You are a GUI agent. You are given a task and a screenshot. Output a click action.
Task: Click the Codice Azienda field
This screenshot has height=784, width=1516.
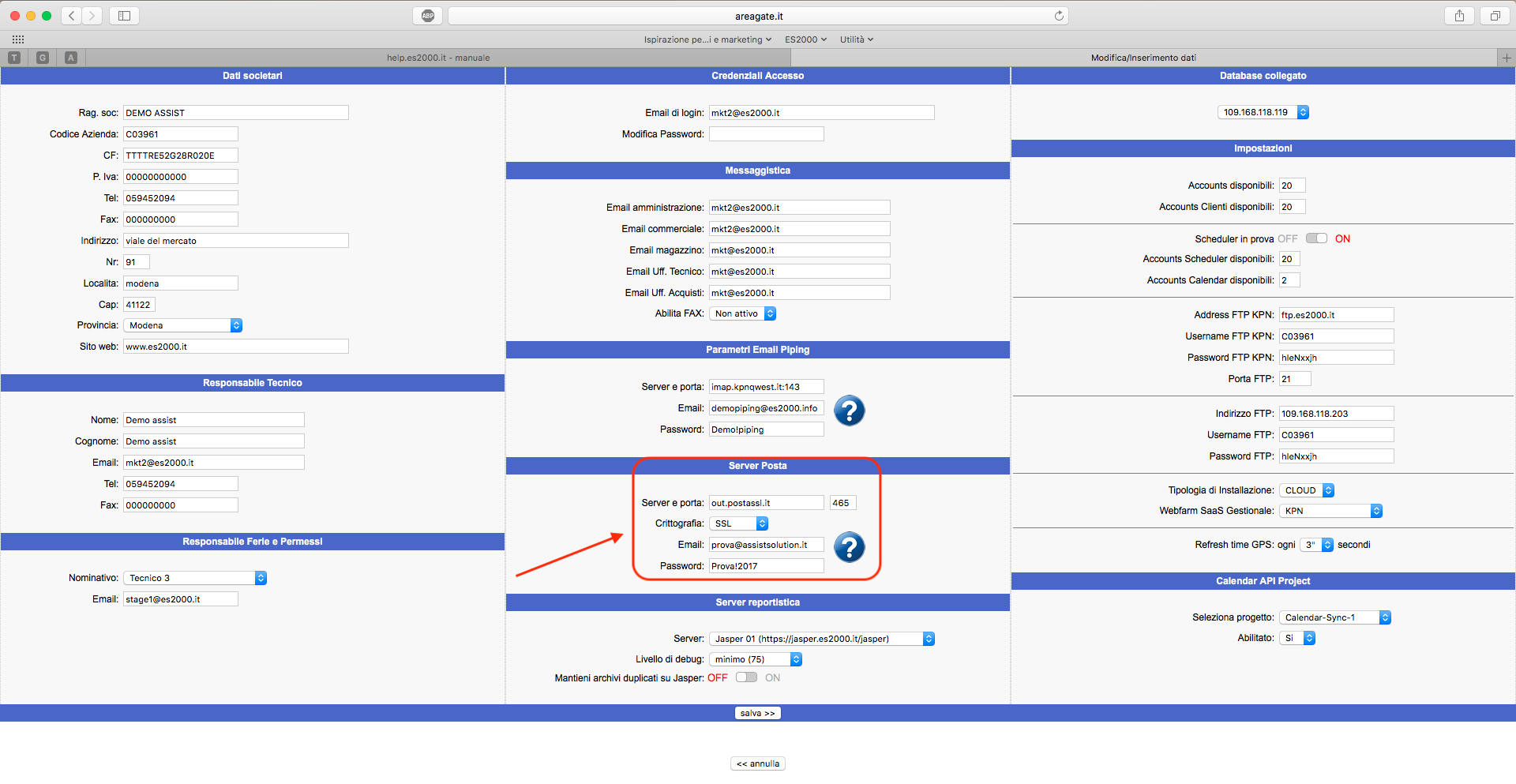pos(181,134)
